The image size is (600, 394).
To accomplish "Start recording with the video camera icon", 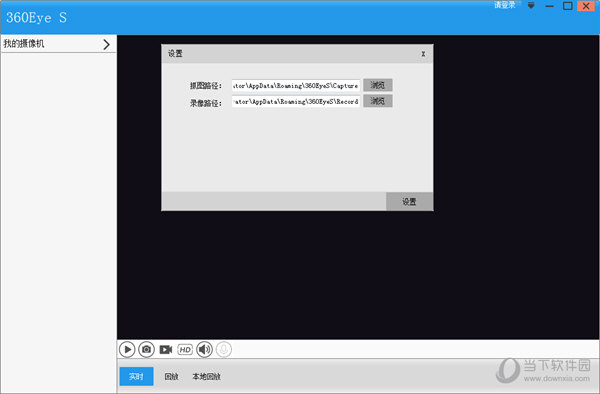I will 166,350.
